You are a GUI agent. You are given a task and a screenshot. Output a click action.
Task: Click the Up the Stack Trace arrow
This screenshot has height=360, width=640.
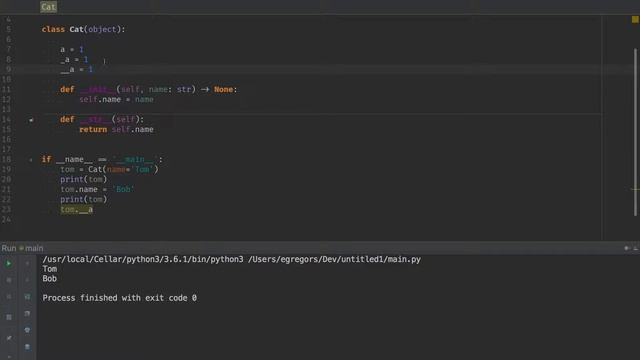pyautogui.click(x=27, y=264)
